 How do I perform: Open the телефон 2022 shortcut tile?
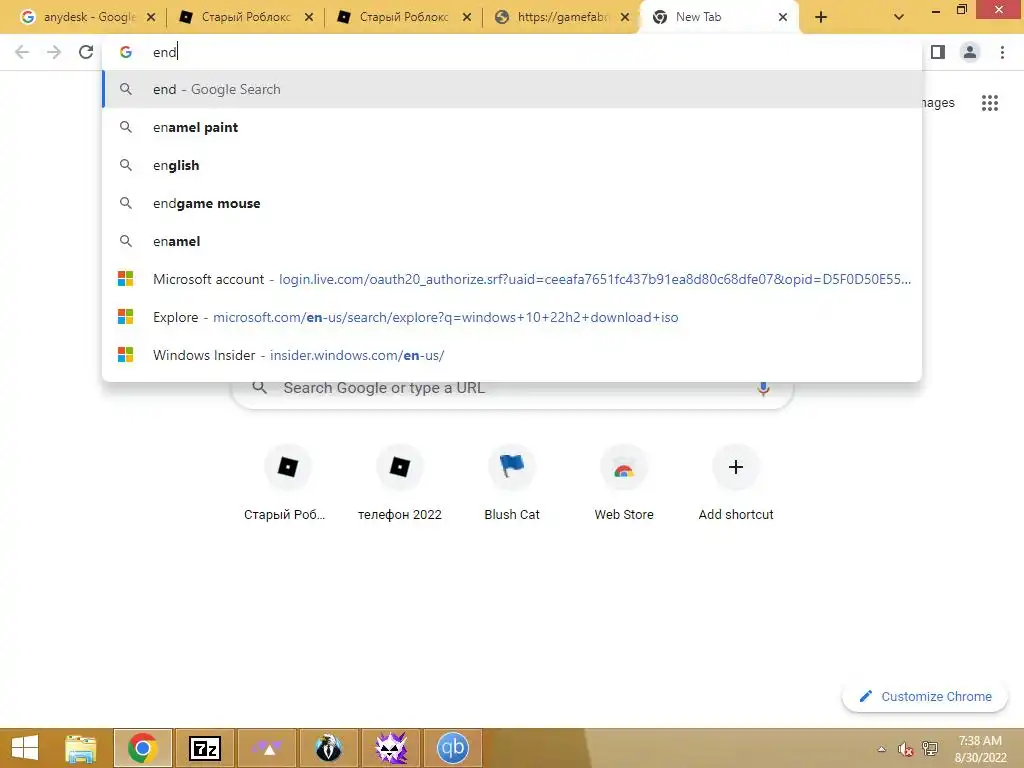400,484
